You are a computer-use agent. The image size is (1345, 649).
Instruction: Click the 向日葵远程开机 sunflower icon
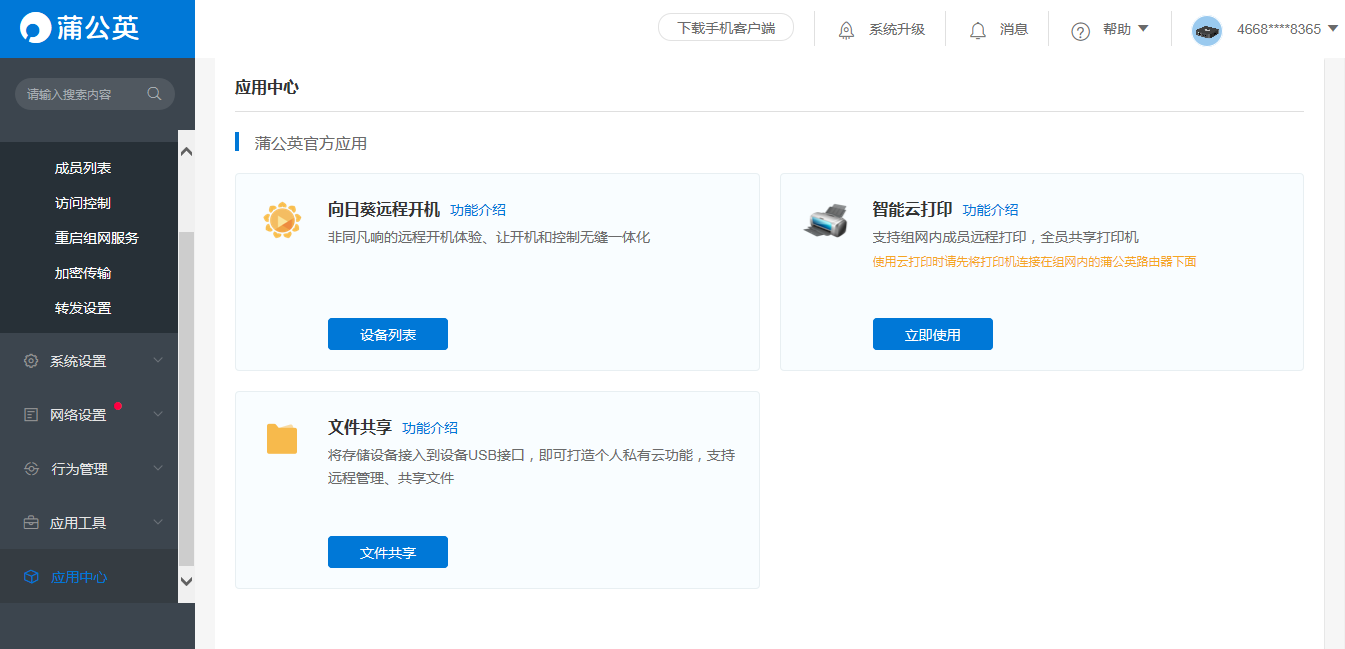pyautogui.click(x=282, y=219)
